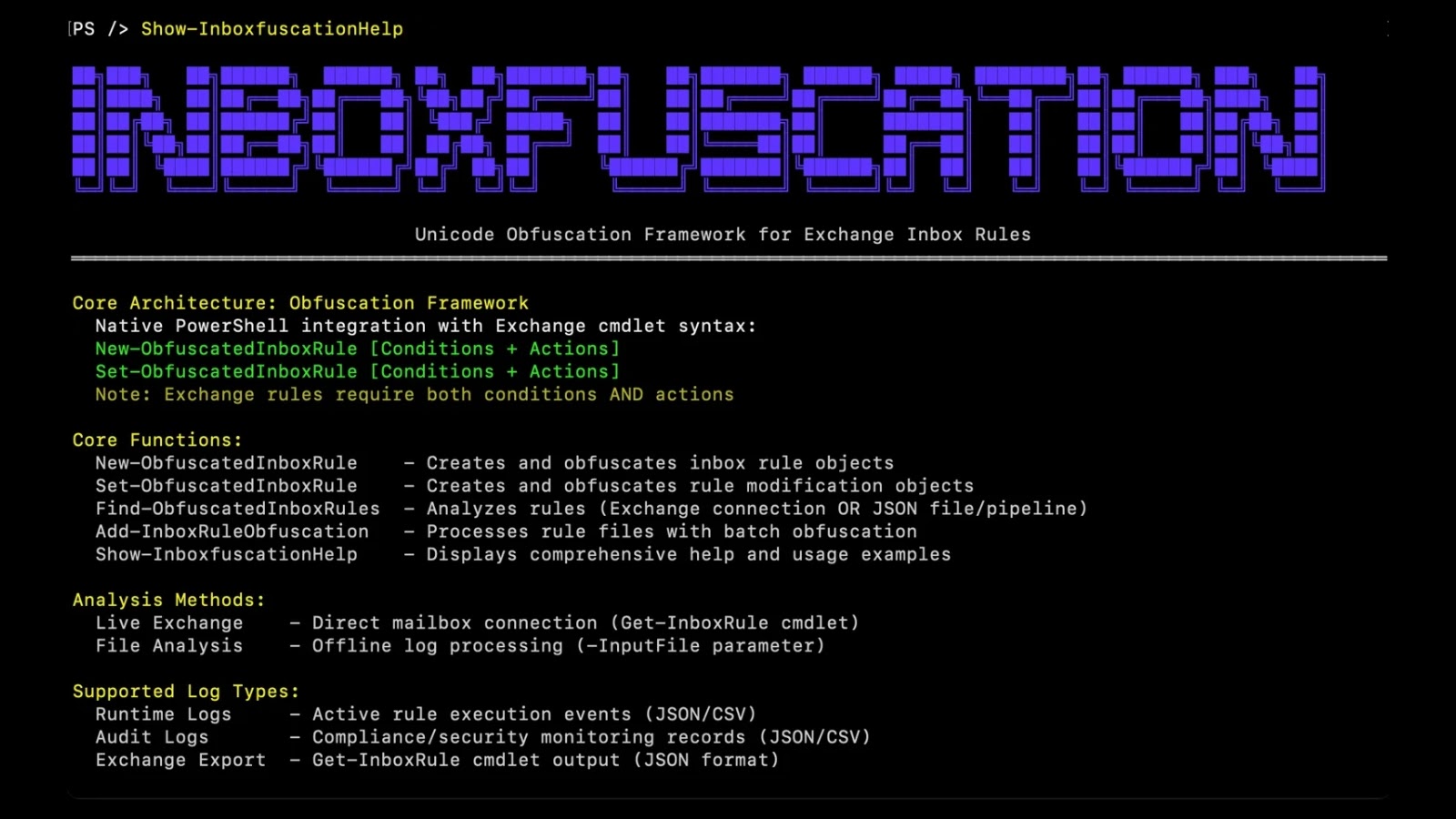1456x819 pixels.
Task: Click the Add-InboxRuleObfuscation function name
Action: (x=231, y=531)
